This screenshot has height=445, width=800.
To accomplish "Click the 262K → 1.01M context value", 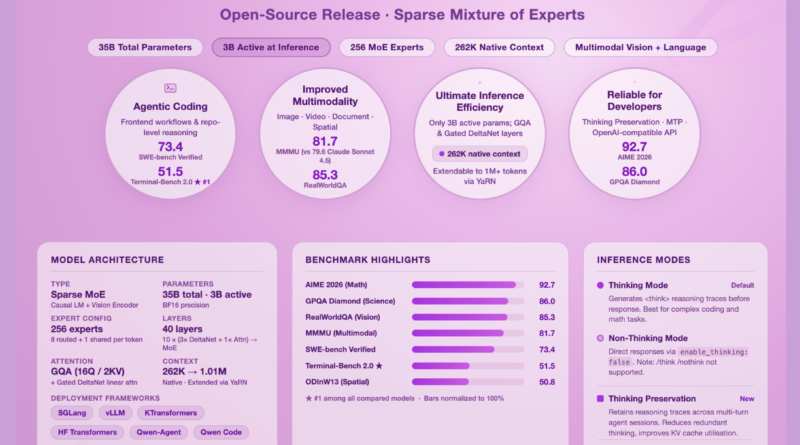I will click(x=194, y=372).
